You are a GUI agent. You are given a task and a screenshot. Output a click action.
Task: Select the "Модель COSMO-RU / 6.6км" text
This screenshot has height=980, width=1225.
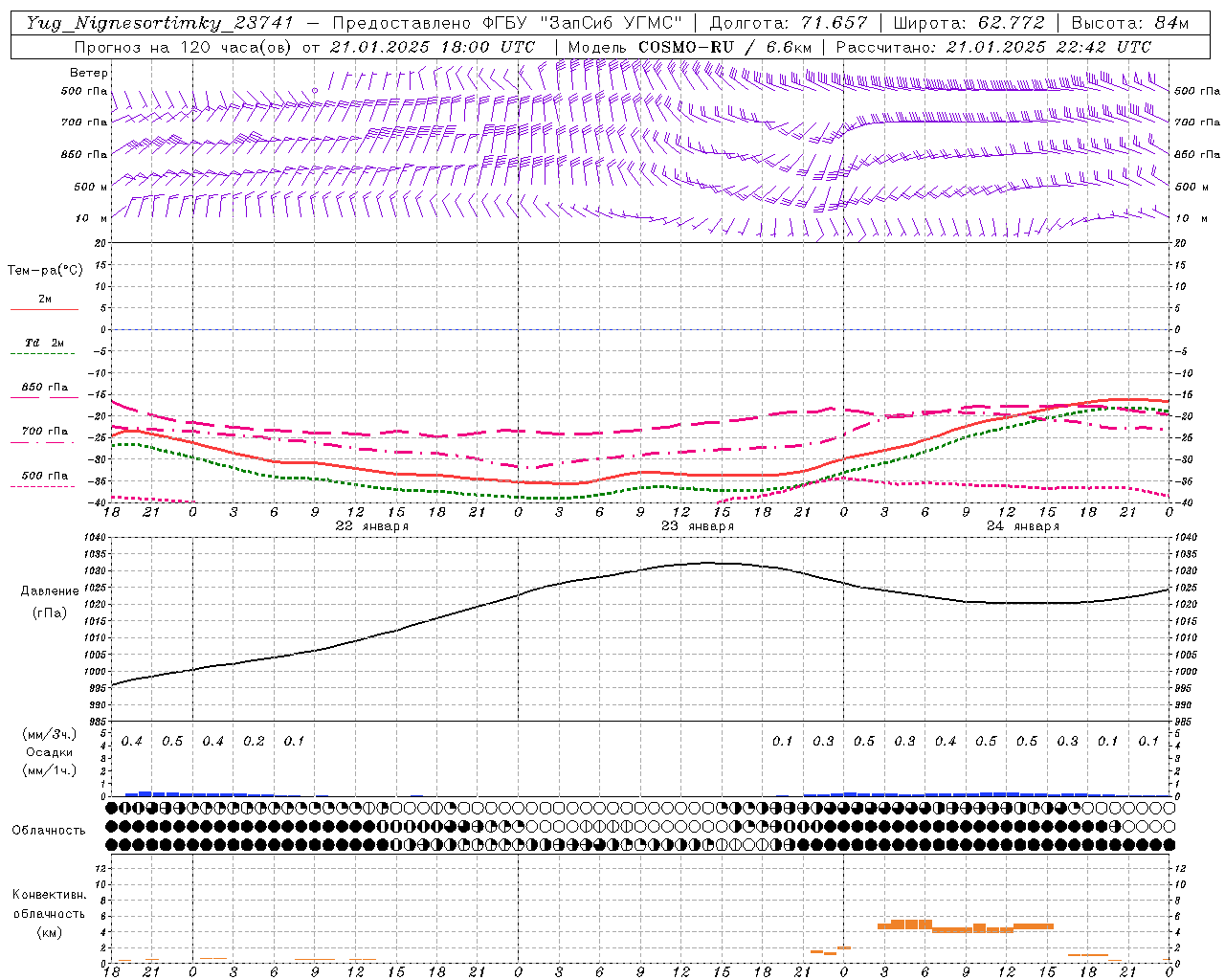tap(690, 47)
